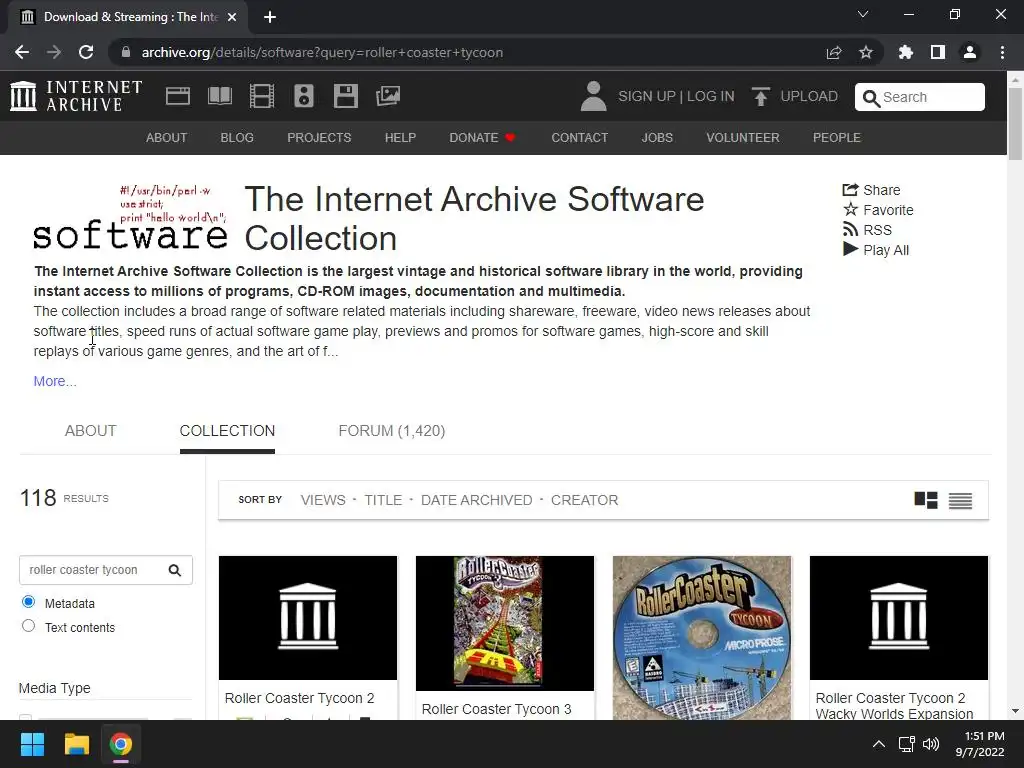
Task: Open the HELP menu item
Action: coord(400,138)
